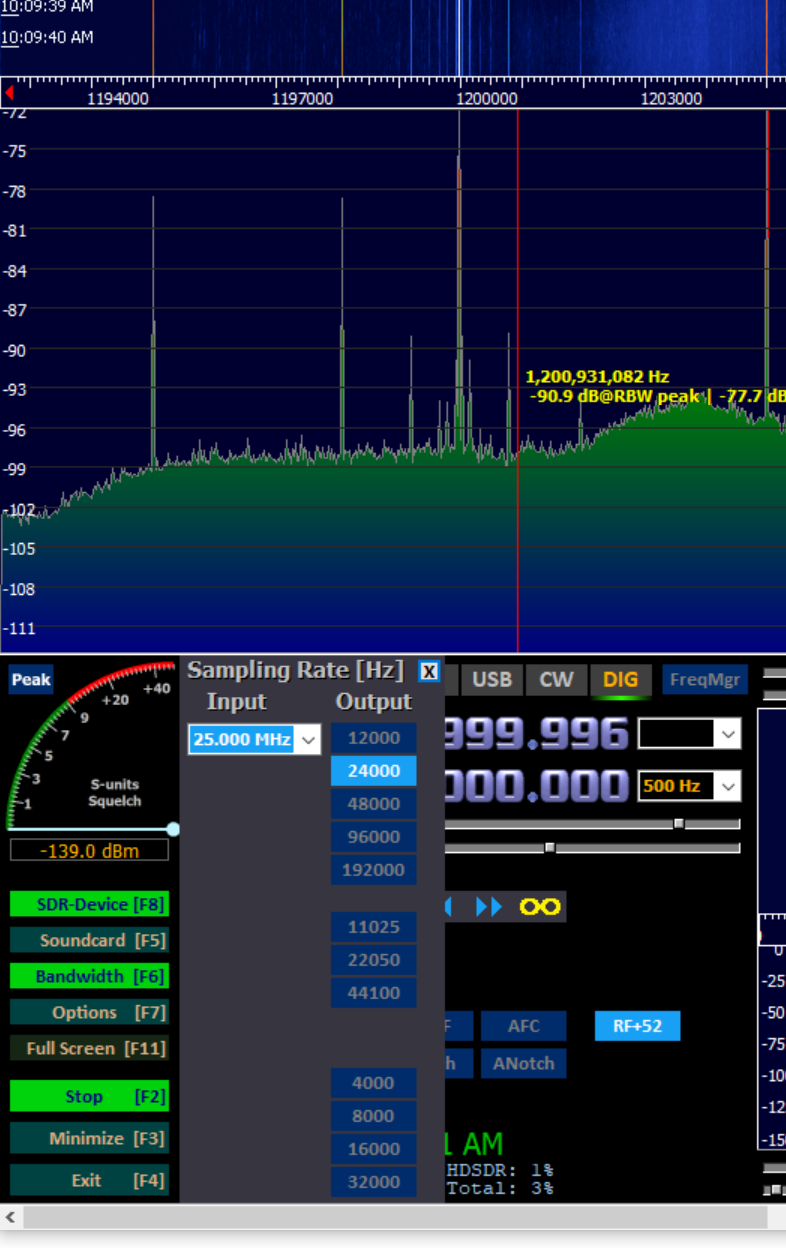Close the Sampling Rate panel
The height and width of the screenshot is (1248, 786).
pyautogui.click(x=429, y=671)
